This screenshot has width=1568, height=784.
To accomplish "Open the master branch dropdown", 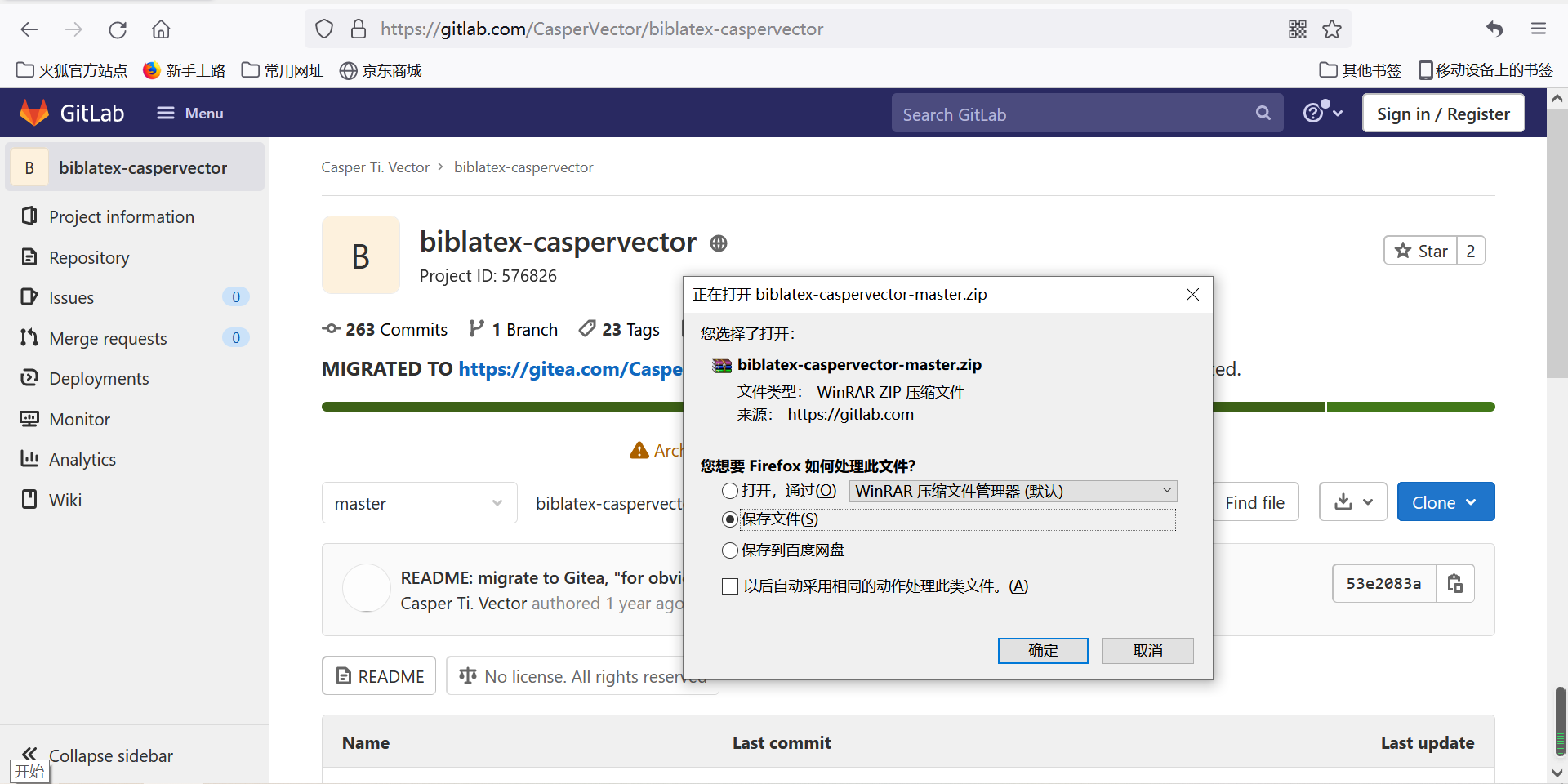I will coord(420,502).
